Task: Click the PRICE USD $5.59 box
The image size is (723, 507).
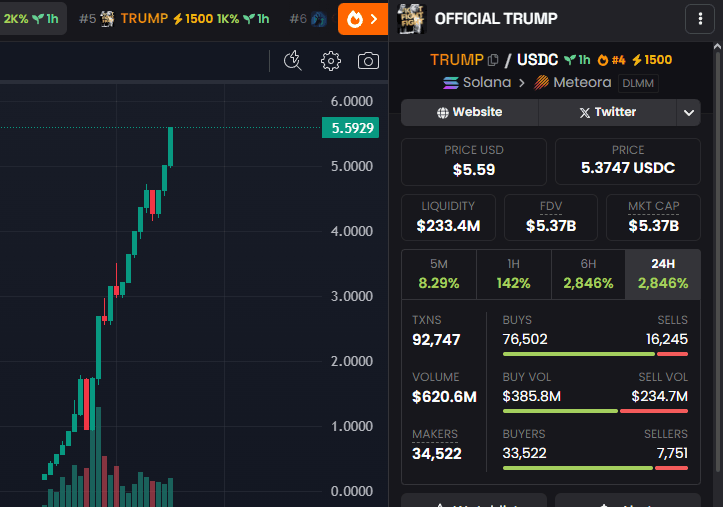Action: pos(474,162)
